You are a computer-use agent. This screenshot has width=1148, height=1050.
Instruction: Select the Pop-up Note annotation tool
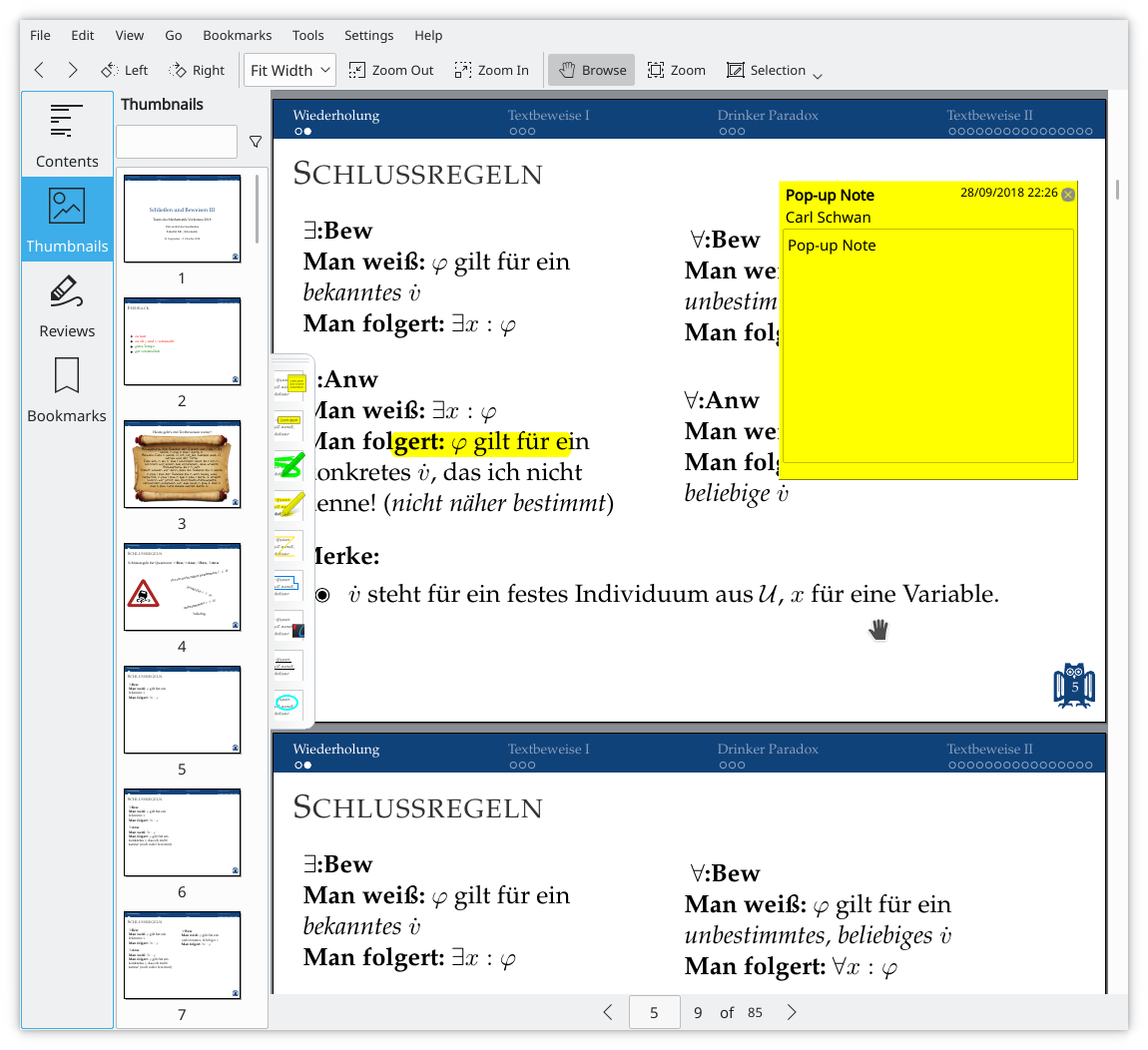pyautogui.click(x=289, y=384)
